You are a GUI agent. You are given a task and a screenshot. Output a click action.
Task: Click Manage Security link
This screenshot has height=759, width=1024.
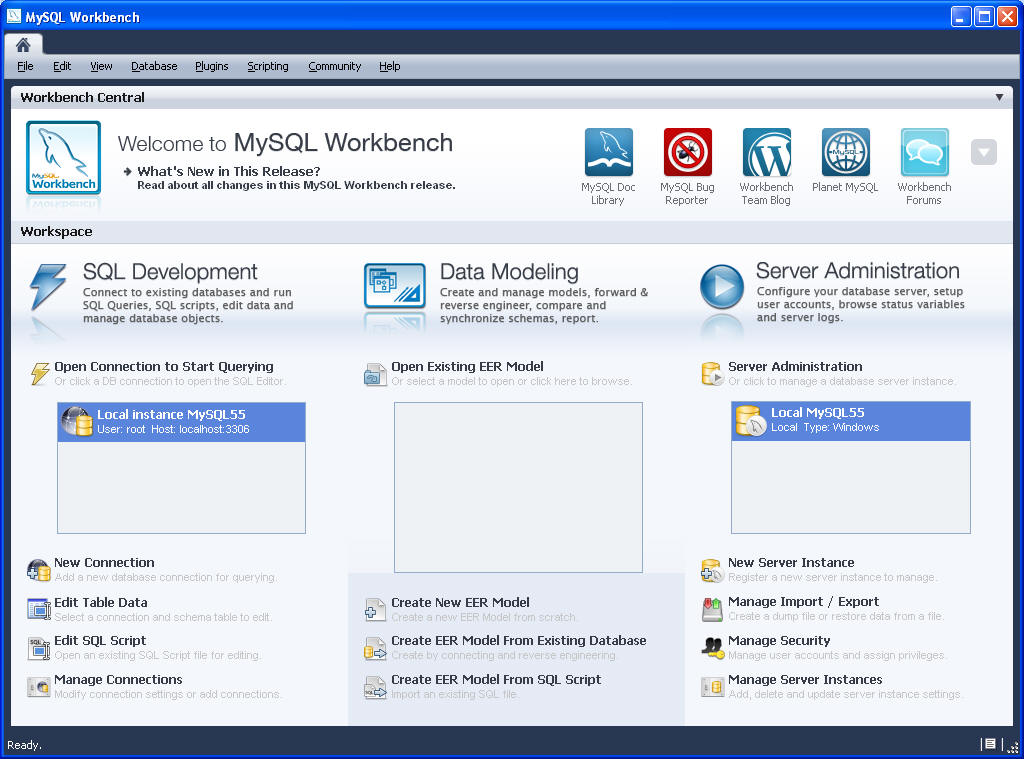779,640
